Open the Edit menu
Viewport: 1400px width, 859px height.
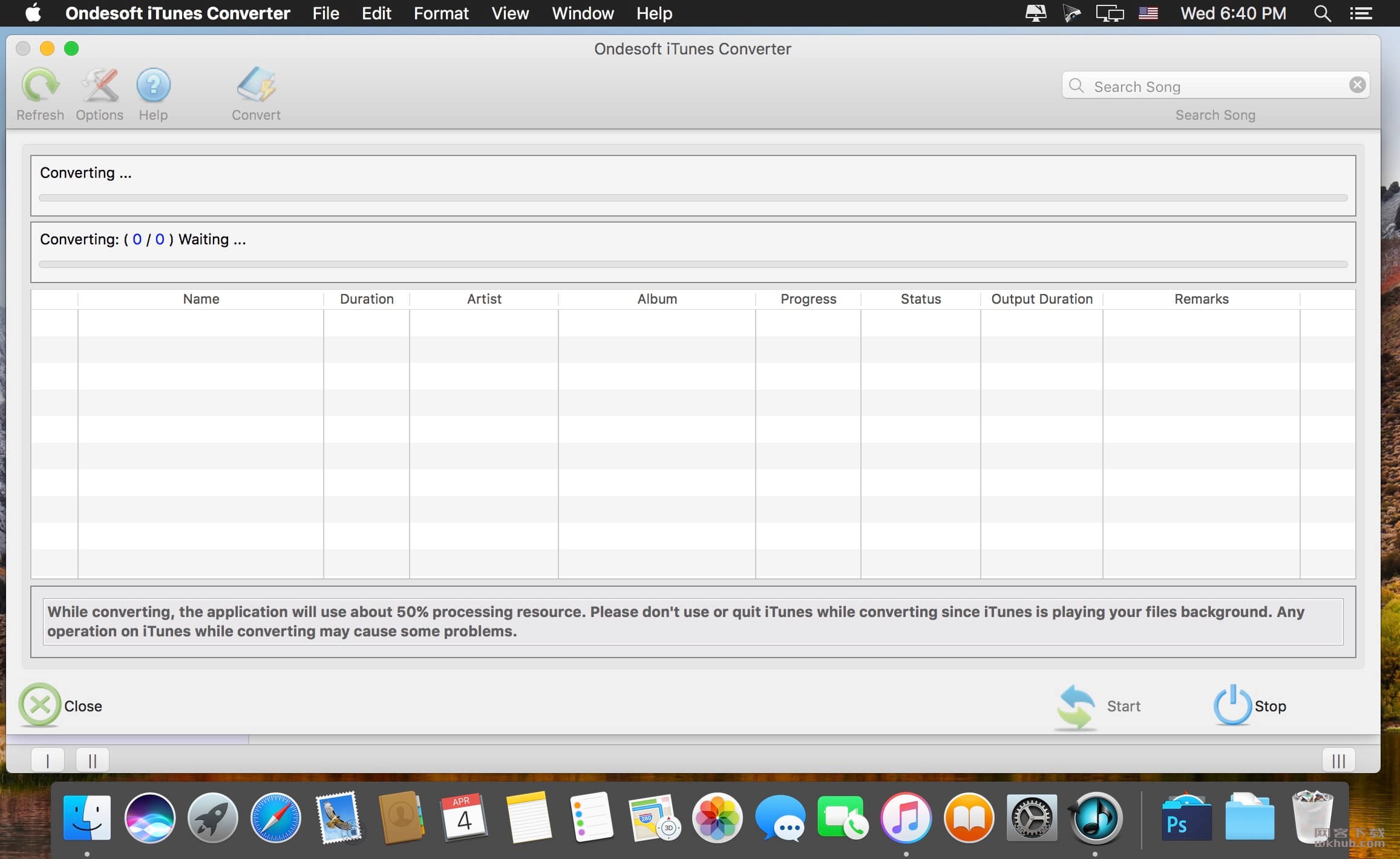coord(376,13)
